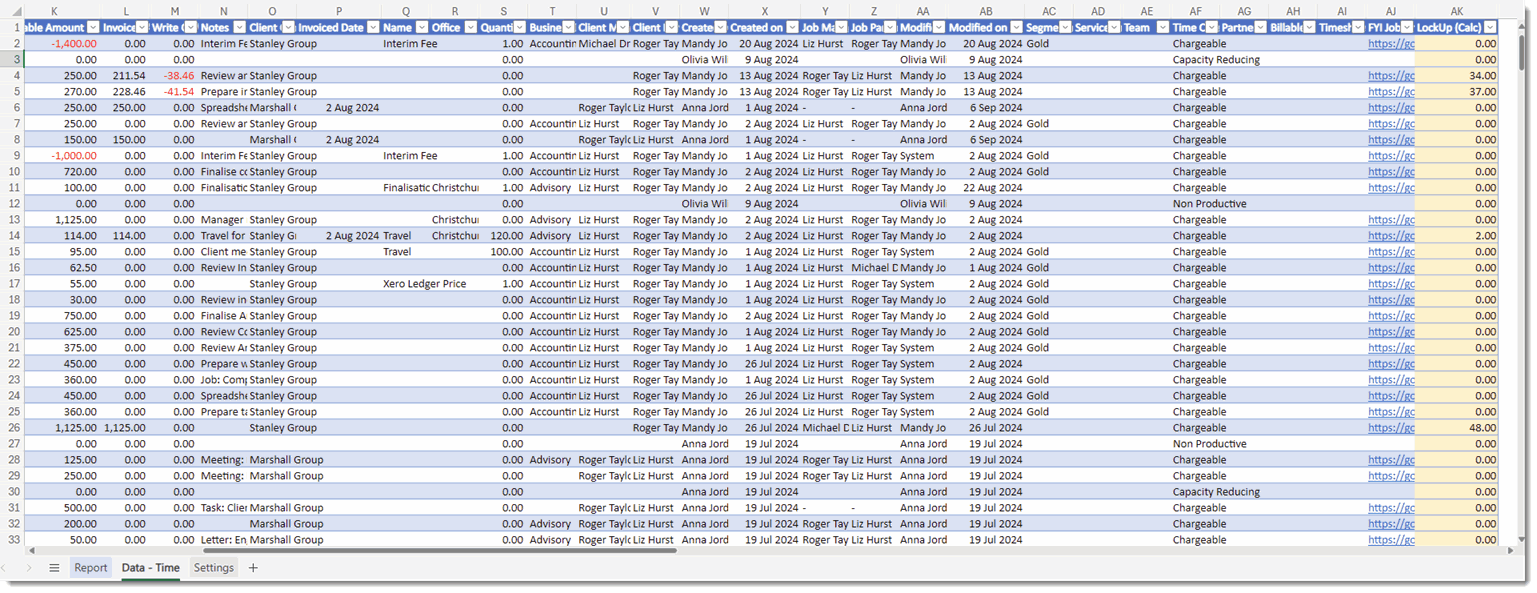Switch to the Report sheet tab
Image resolution: width=1537 pixels, height=593 pixels.
pos(91,567)
